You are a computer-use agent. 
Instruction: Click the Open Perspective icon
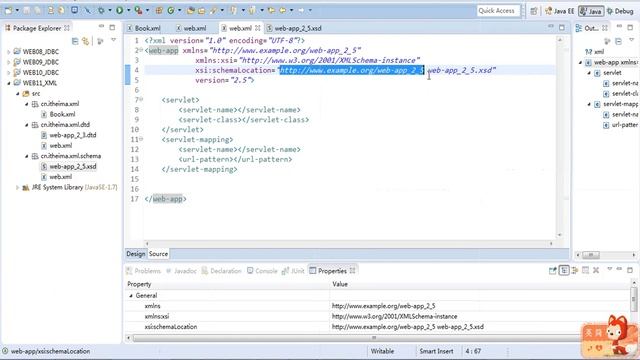pyautogui.click(x=533, y=11)
